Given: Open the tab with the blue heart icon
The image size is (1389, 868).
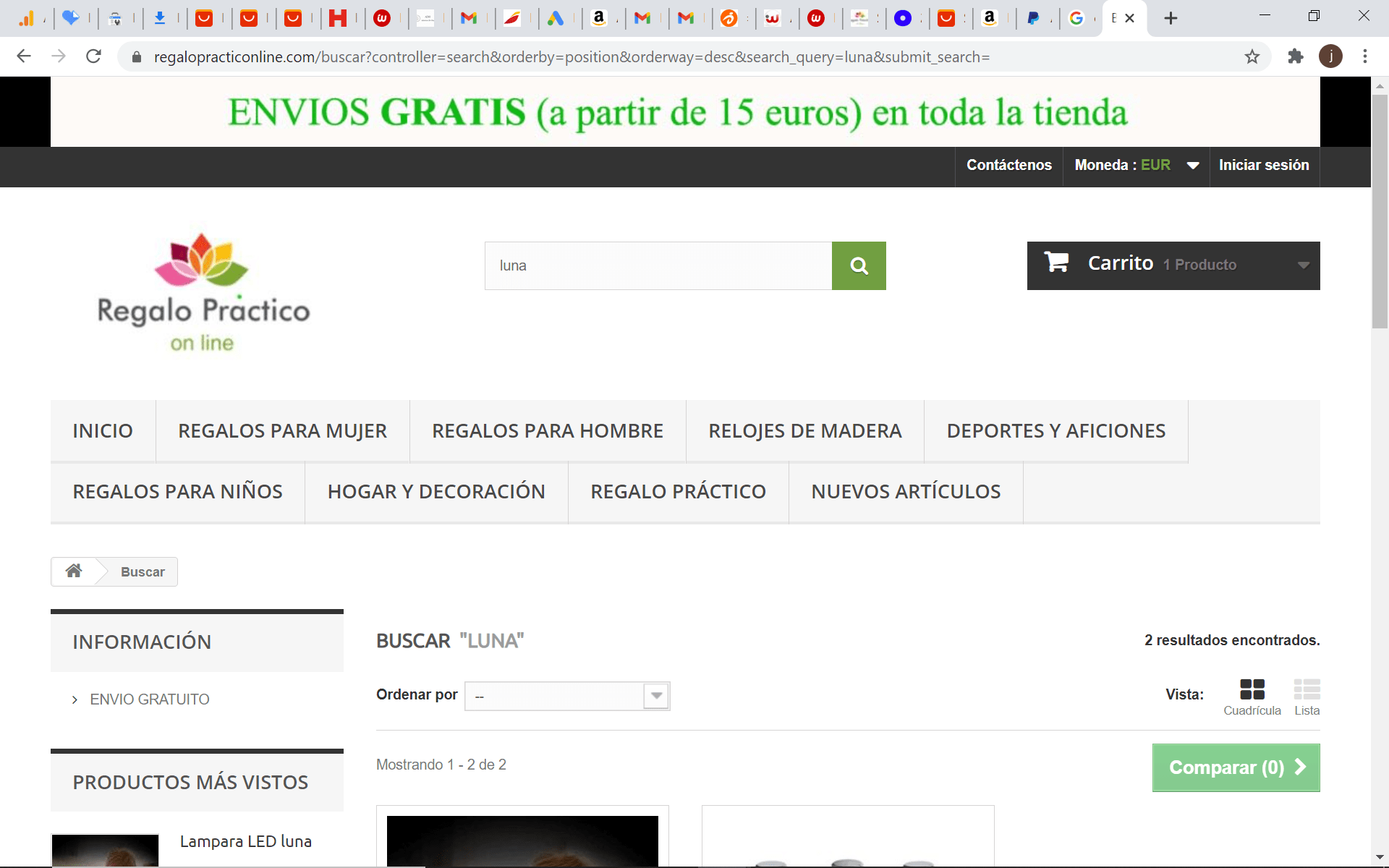Looking at the screenshot, I should pos(70,18).
